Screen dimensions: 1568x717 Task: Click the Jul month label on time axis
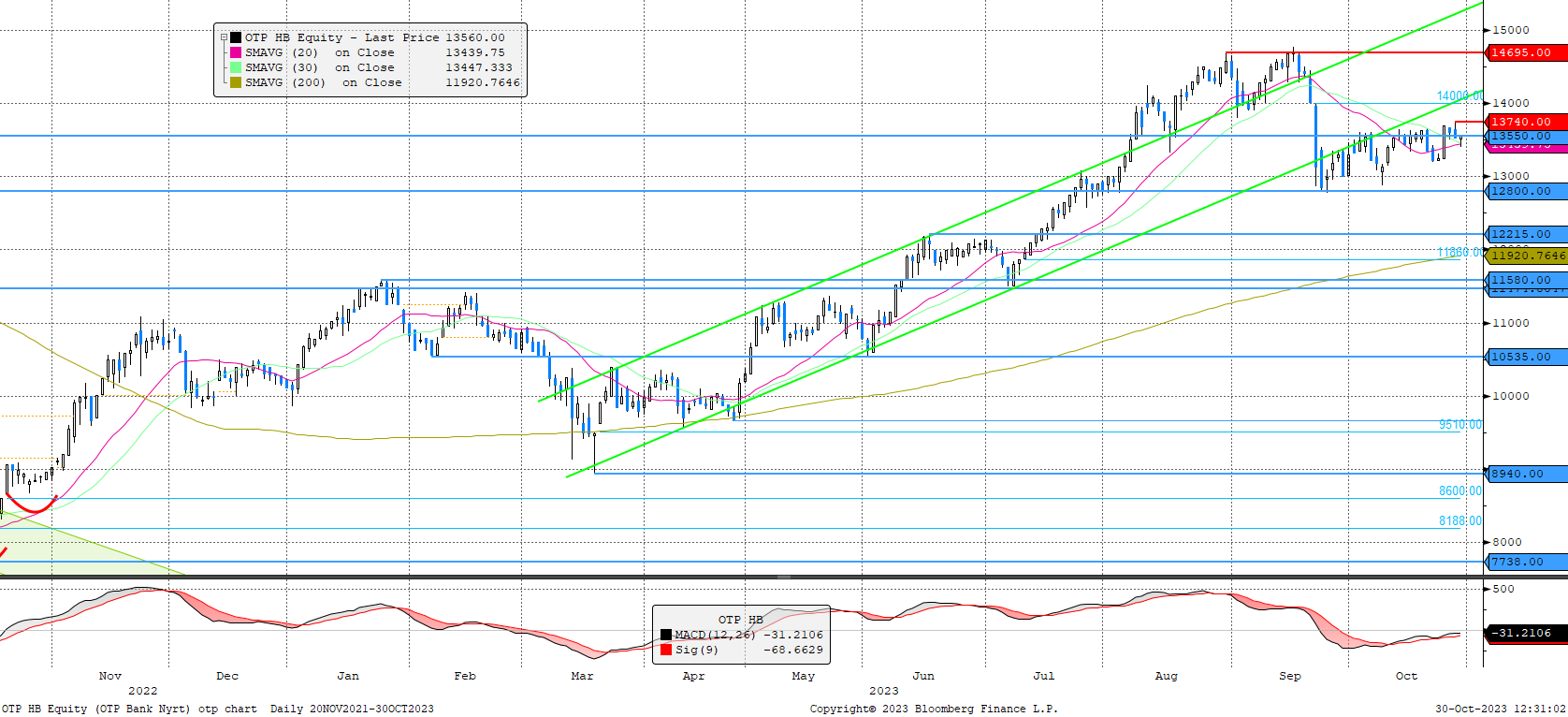click(1044, 676)
